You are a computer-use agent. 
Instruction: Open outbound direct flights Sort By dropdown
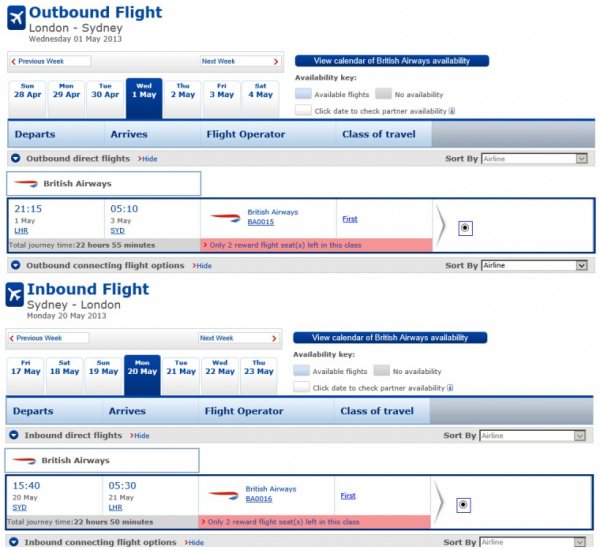[x=534, y=159]
